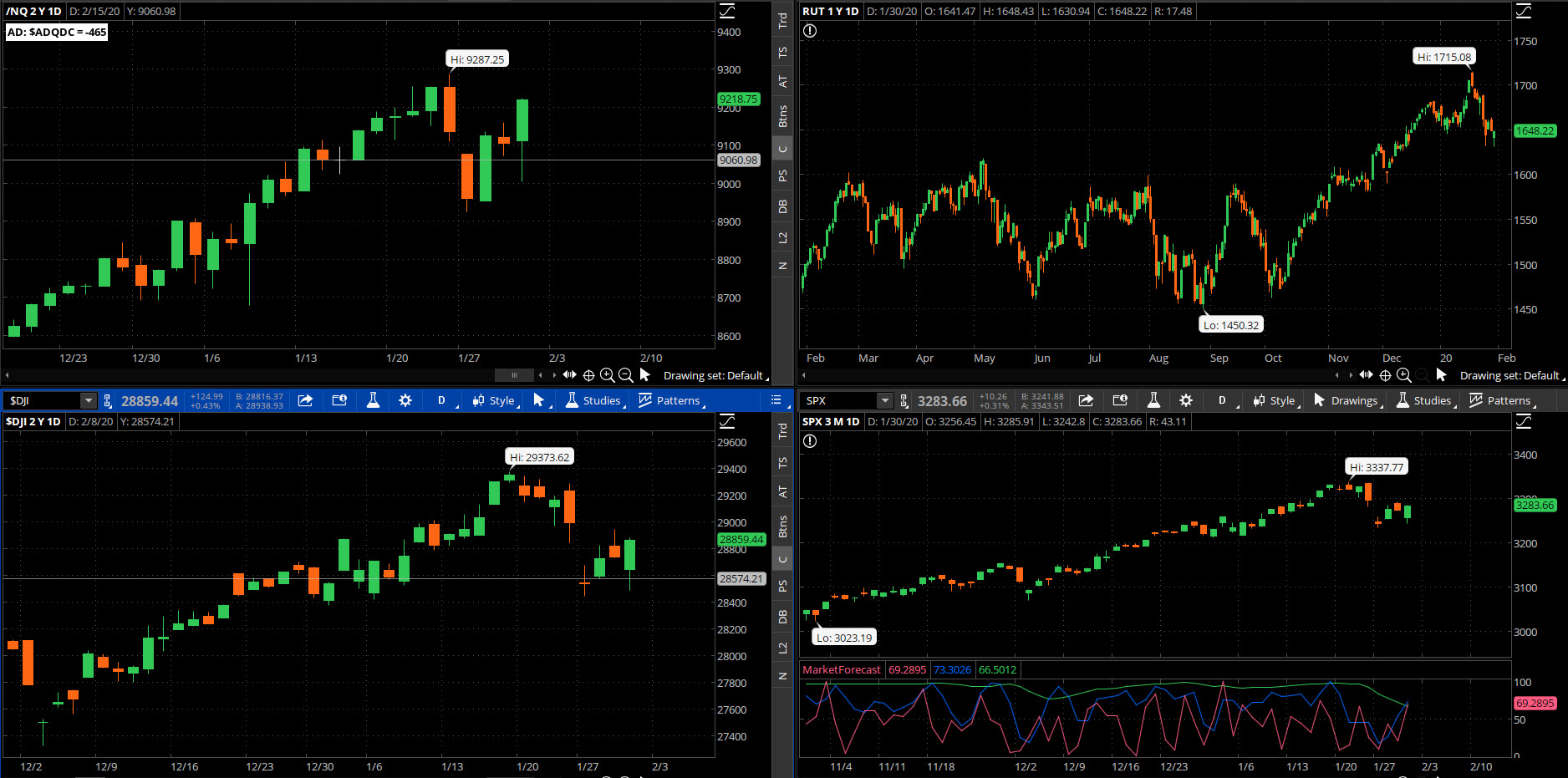Open the pointer drawing tool menu in $DJI toolbar
The height and width of the screenshot is (778, 1568).
tap(541, 400)
